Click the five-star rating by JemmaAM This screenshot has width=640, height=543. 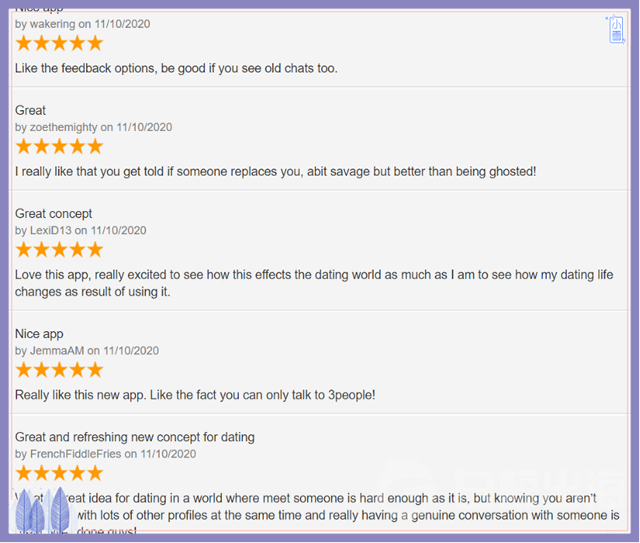click(59, 370)
